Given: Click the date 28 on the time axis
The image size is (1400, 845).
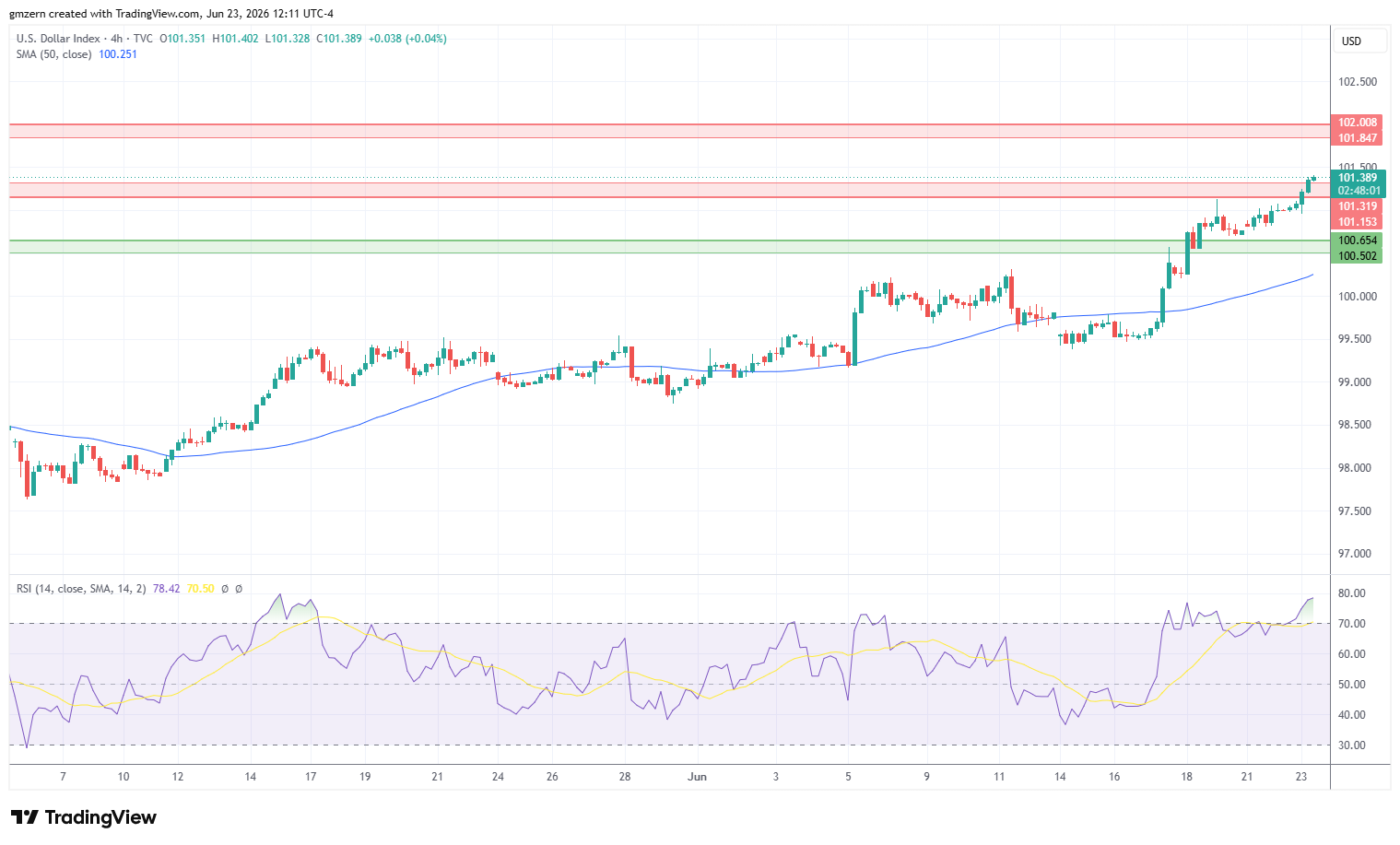Looking at the screenshot, I should point(625,777).
